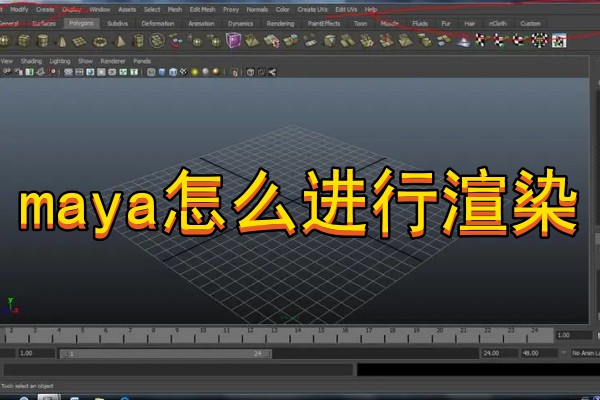Click the animation end time field 48.00
The width and height of the screenshot is (600, 400).
[538, 353]
